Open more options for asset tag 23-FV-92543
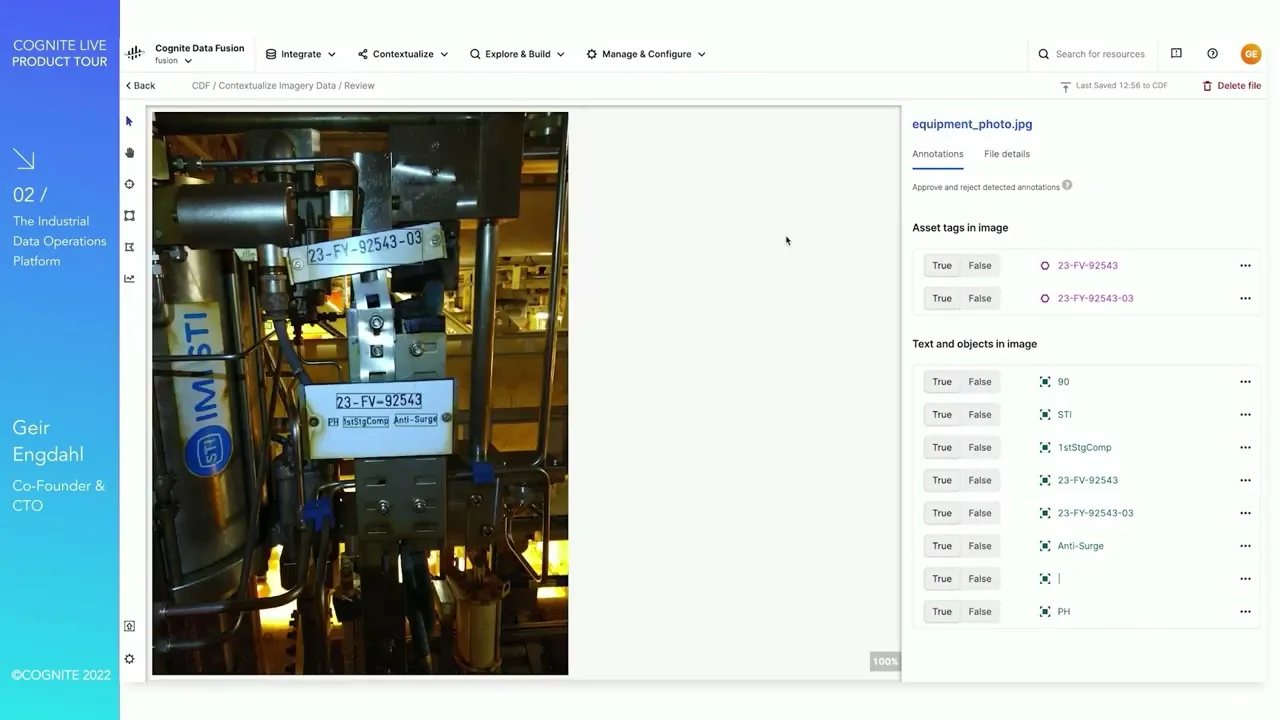Viewport: 1280px width, 720px height. coord(1245,266)
